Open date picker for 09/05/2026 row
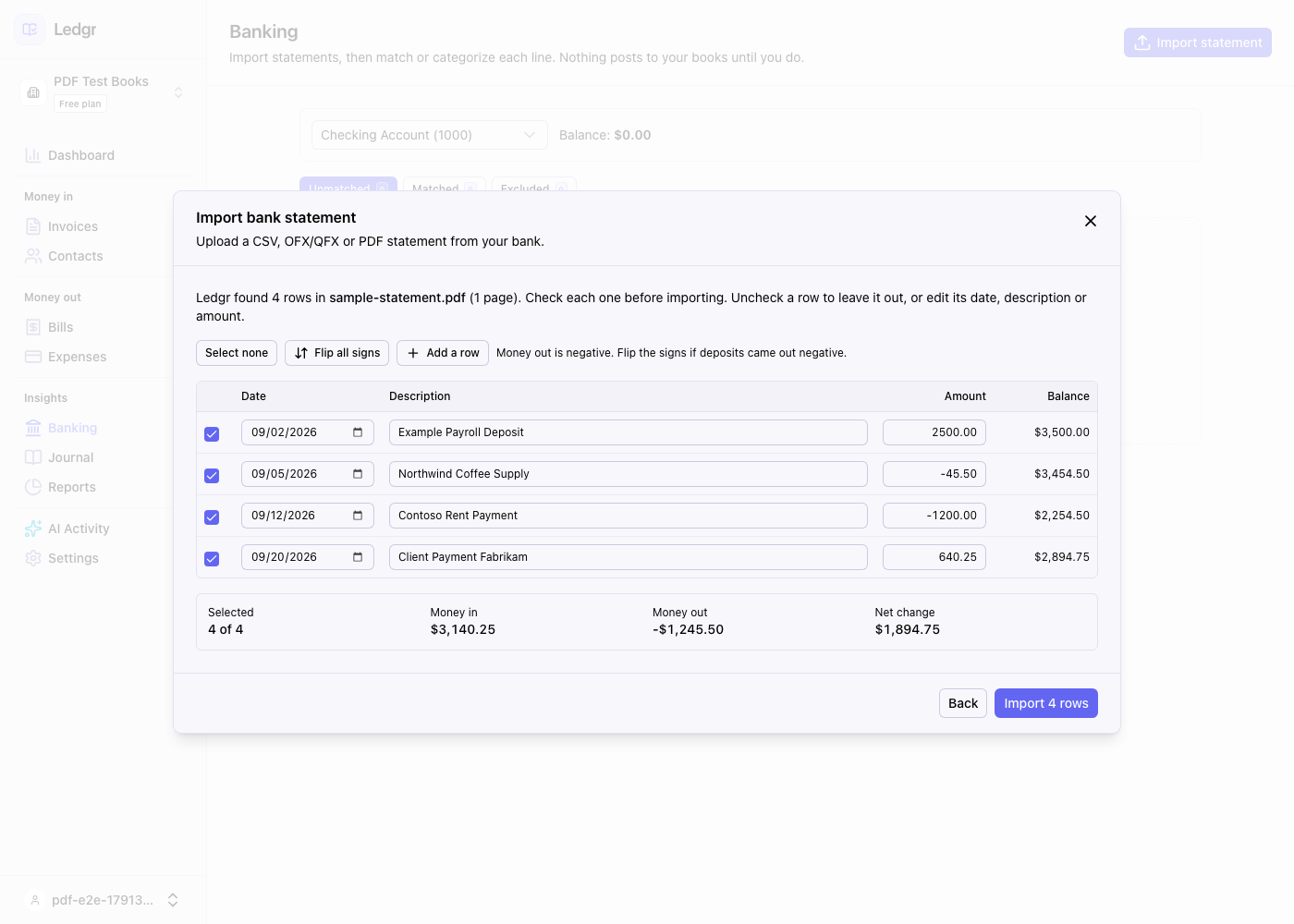 pyautogui.click(x=358, y=474)
